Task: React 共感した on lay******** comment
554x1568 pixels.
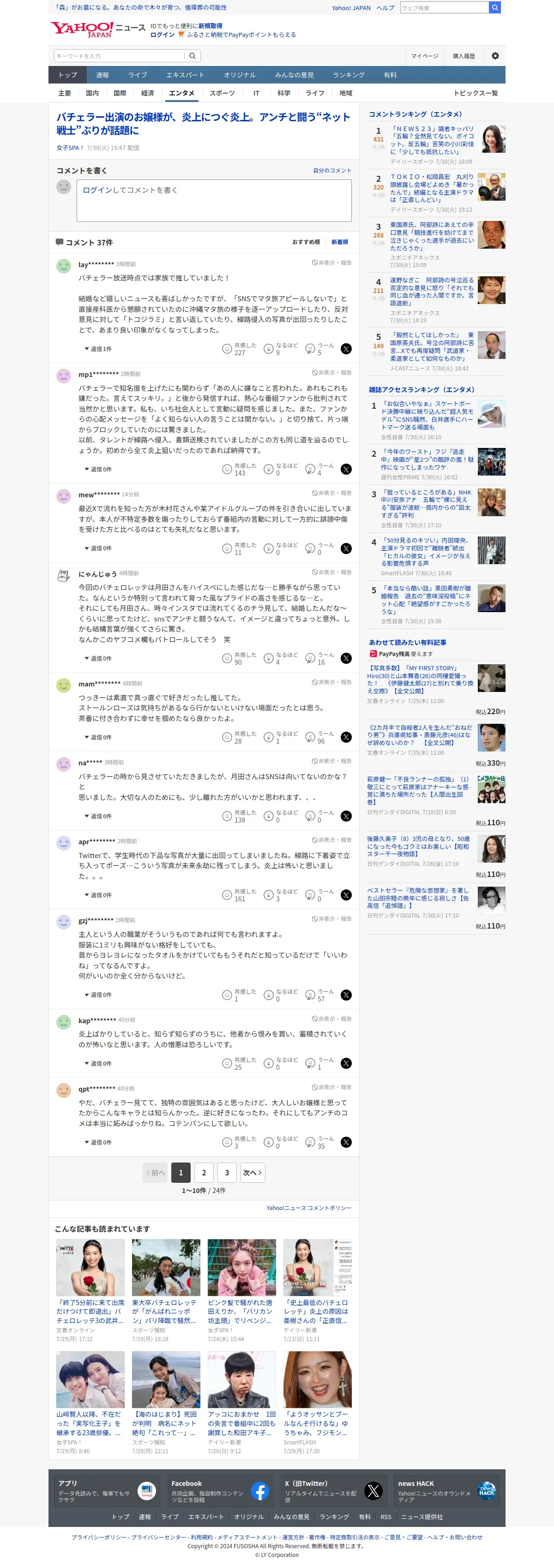Action: pos(239,349)
